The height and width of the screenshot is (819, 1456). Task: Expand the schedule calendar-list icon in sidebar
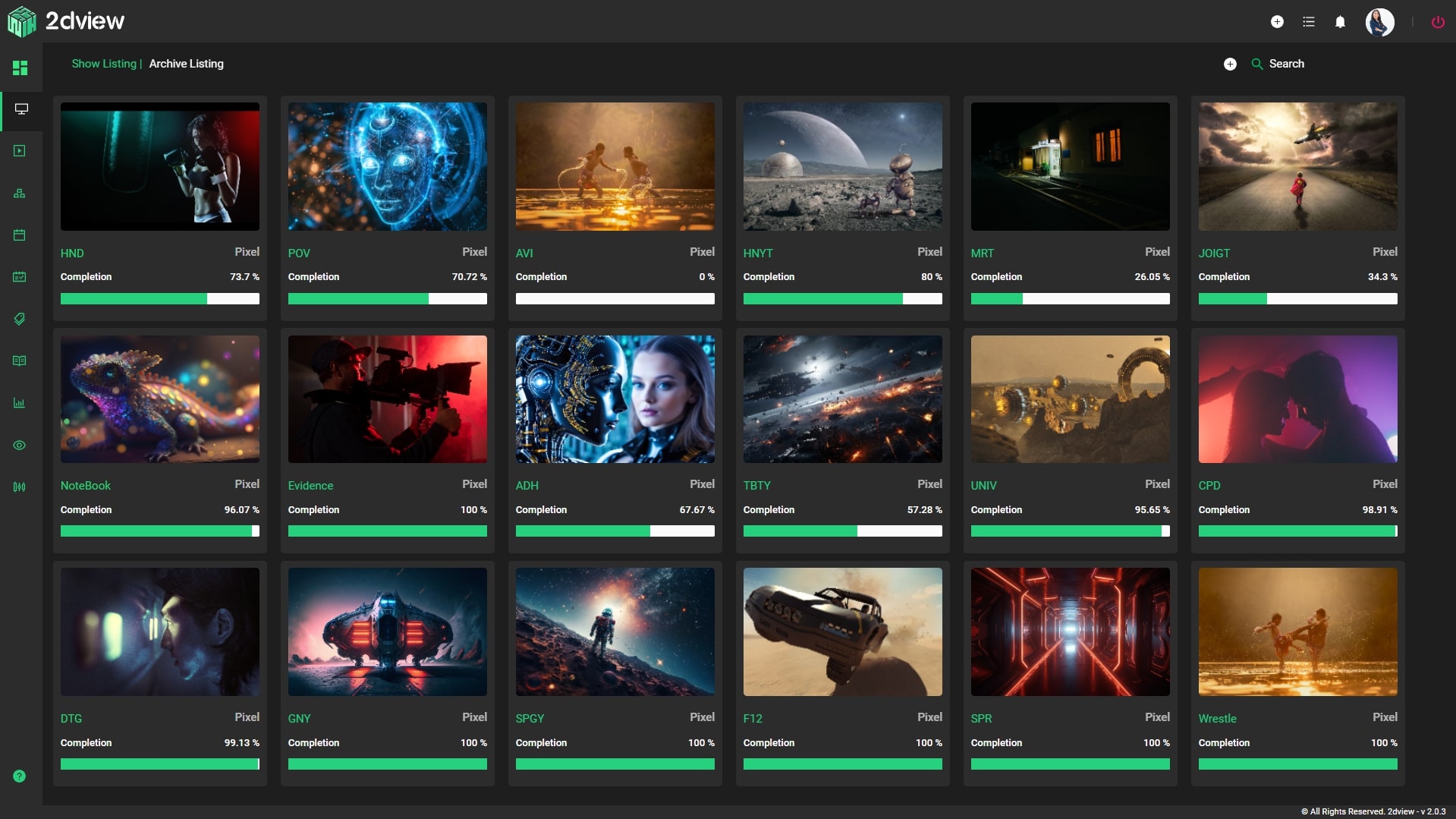[20, 277]
